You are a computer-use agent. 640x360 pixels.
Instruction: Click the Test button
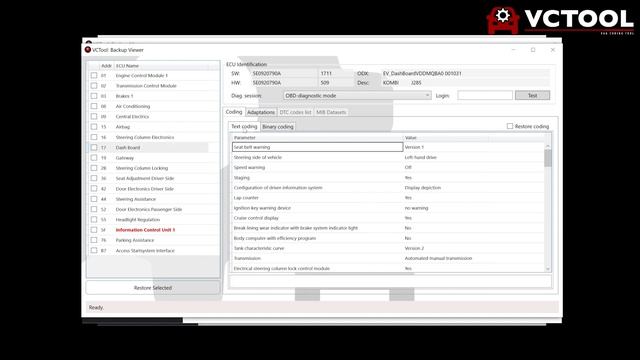click(x=532, y=95)
